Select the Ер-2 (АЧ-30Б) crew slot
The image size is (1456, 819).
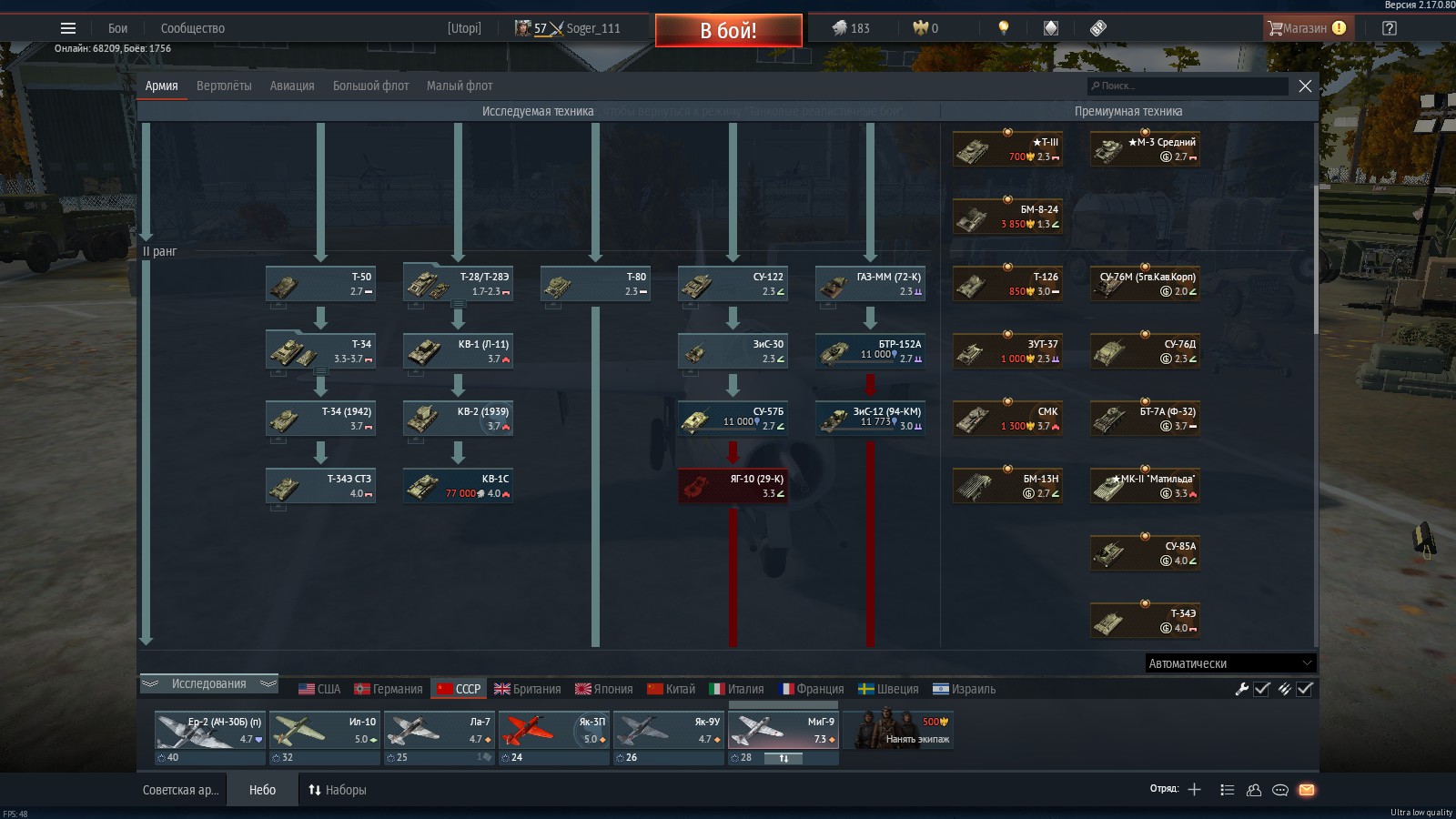210,730
